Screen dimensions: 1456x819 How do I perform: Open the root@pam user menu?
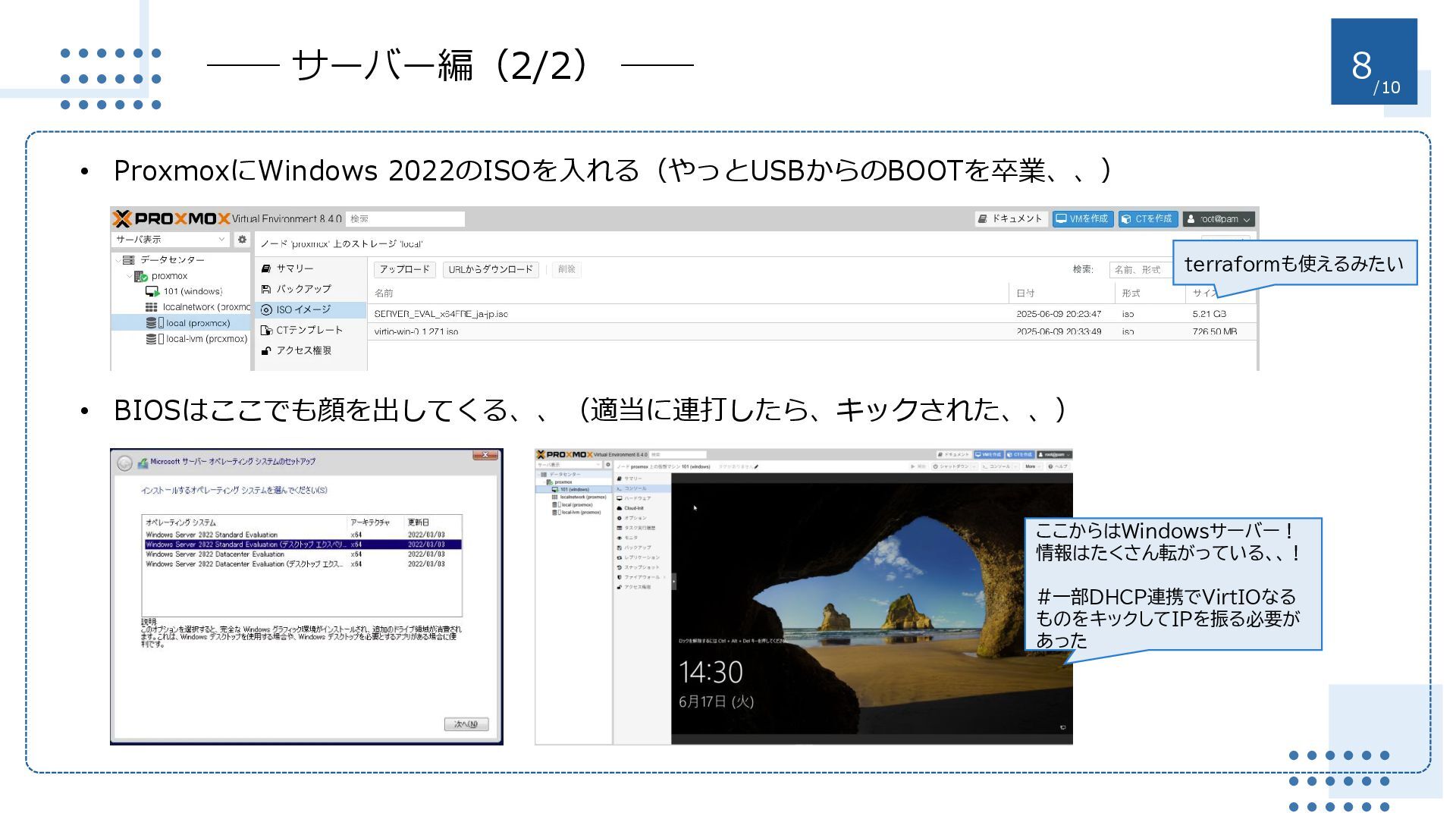[1219, 219]
